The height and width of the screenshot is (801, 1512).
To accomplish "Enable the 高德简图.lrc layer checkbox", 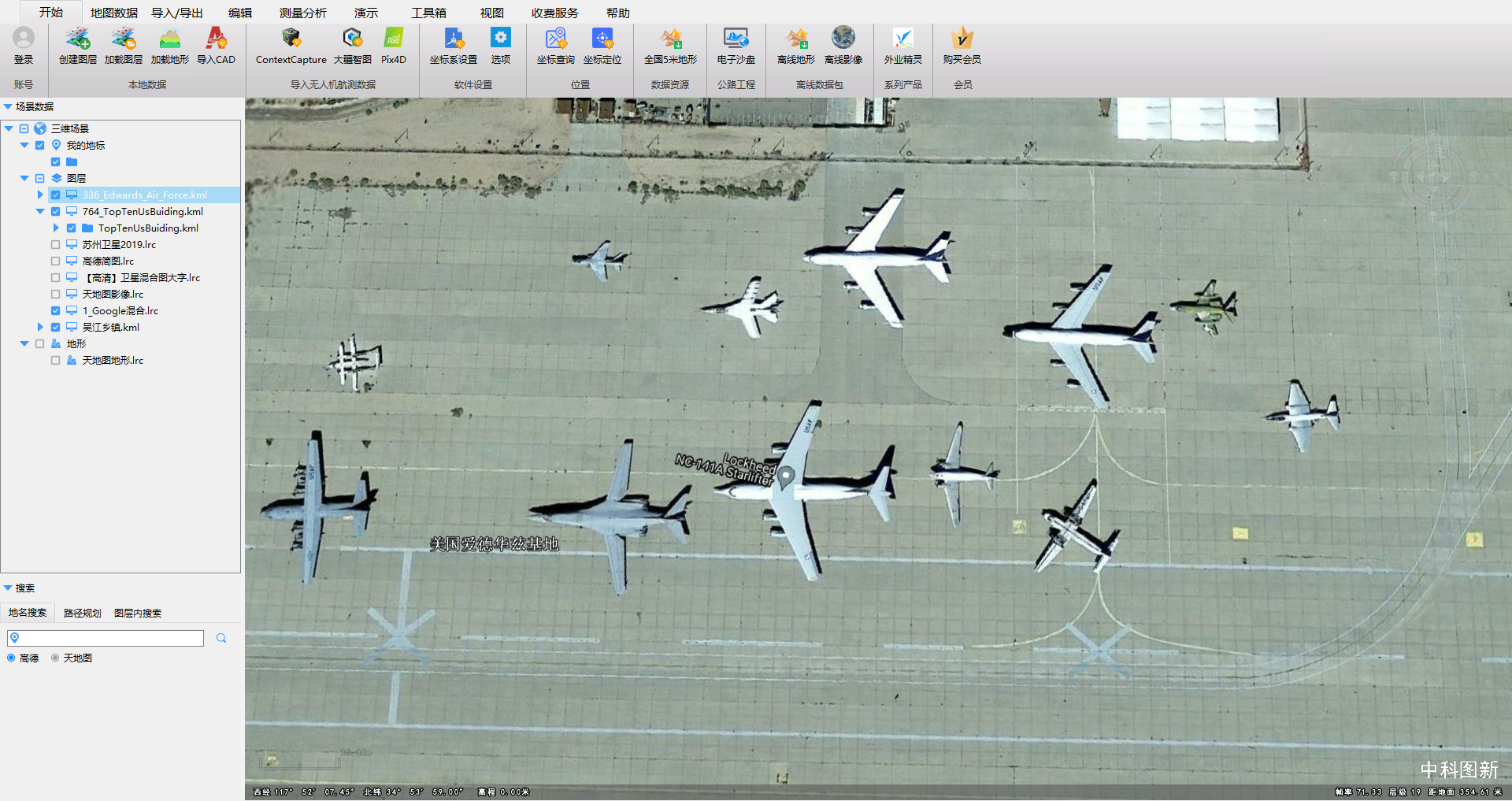I will [55, 261].
